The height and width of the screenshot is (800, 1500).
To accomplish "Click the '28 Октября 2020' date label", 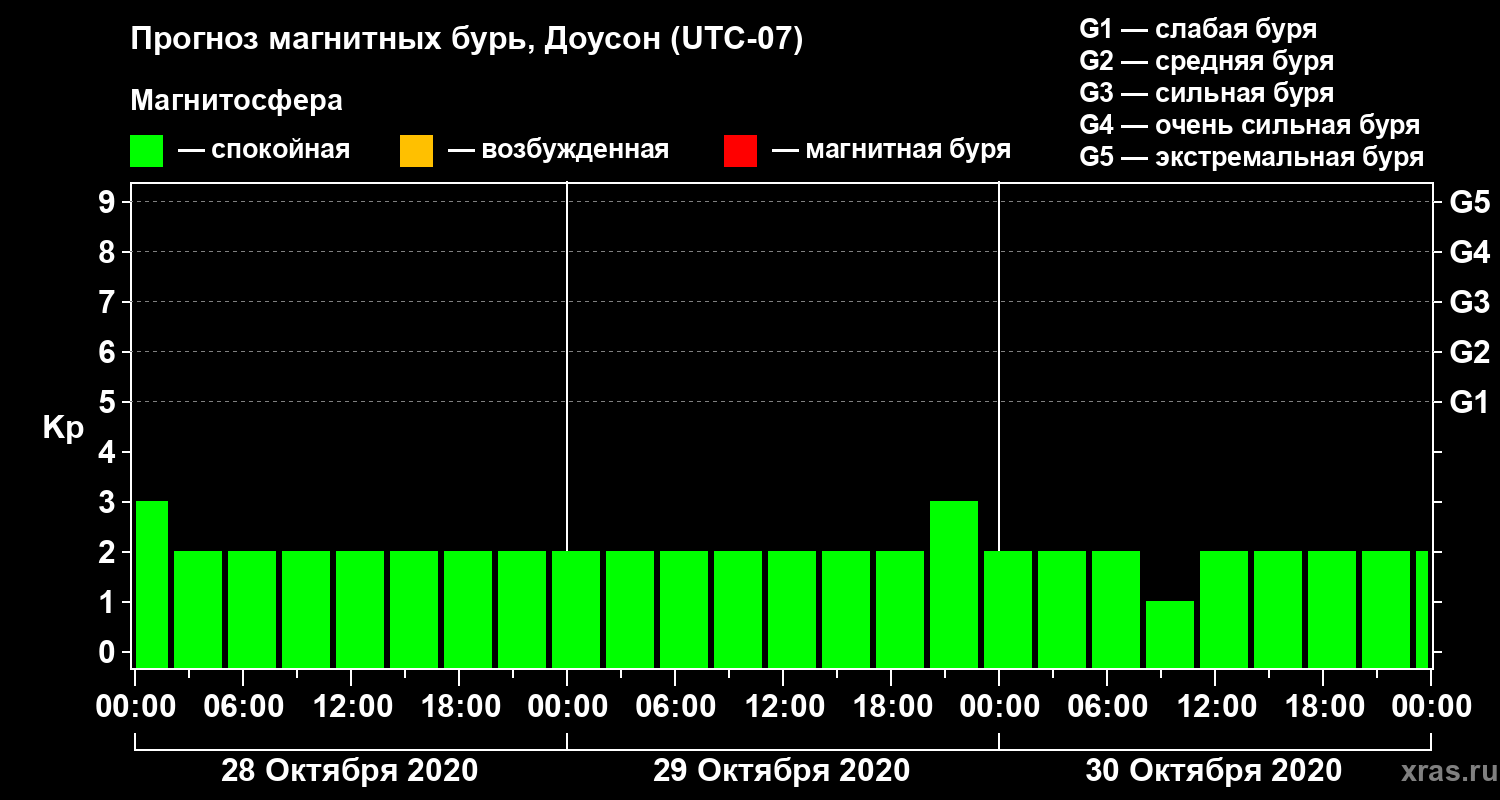I will click(349, 771).
